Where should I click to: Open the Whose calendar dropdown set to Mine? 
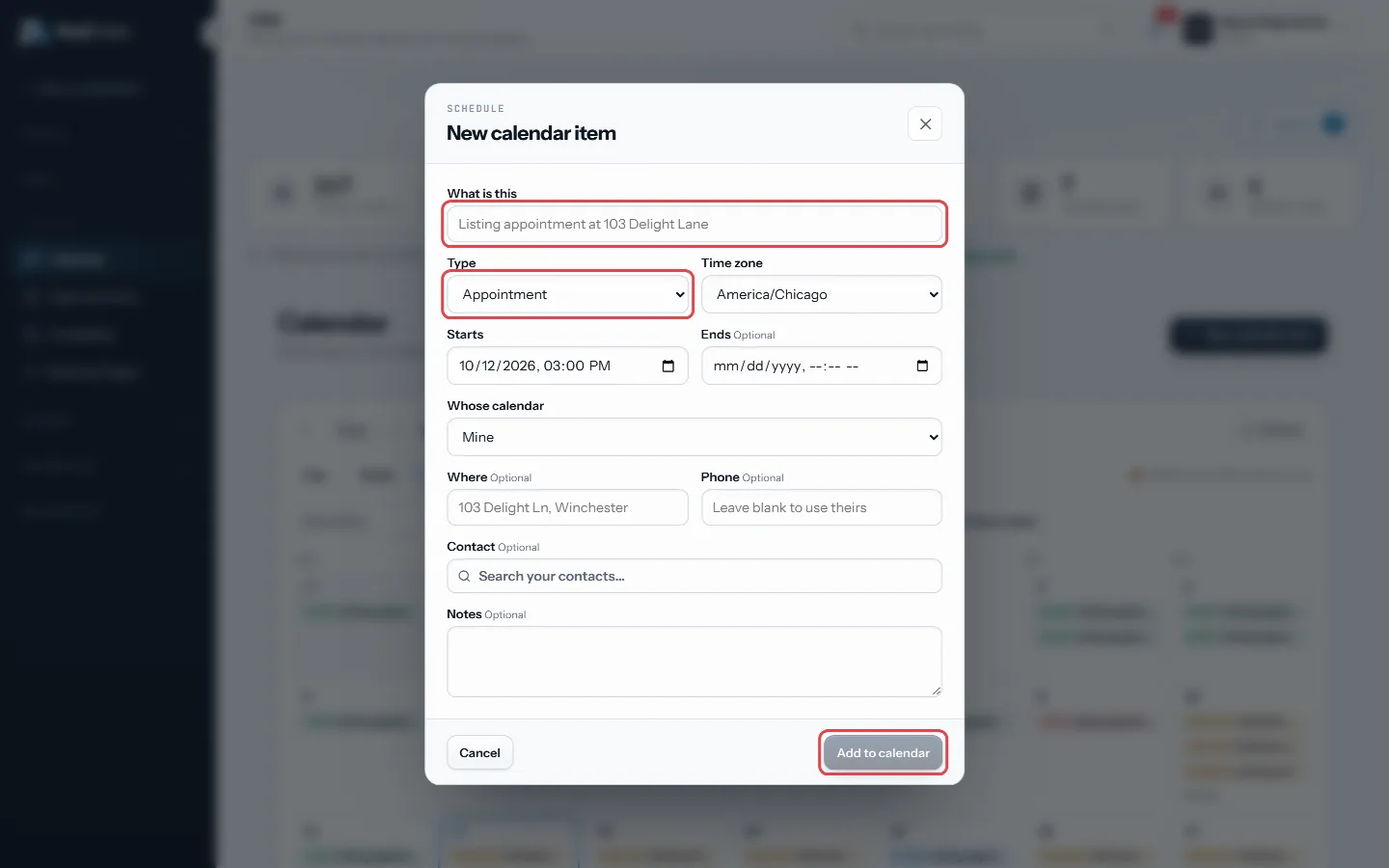(x=694, y=437)
